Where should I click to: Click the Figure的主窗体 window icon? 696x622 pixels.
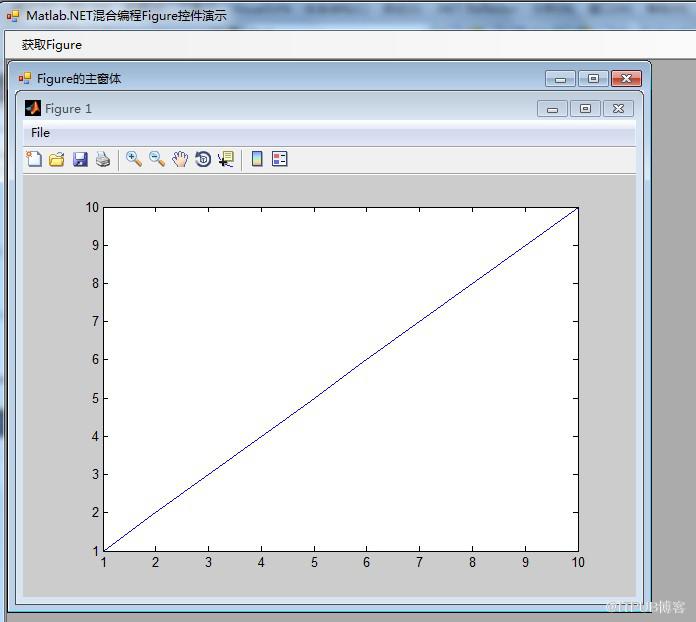[25, 78]
